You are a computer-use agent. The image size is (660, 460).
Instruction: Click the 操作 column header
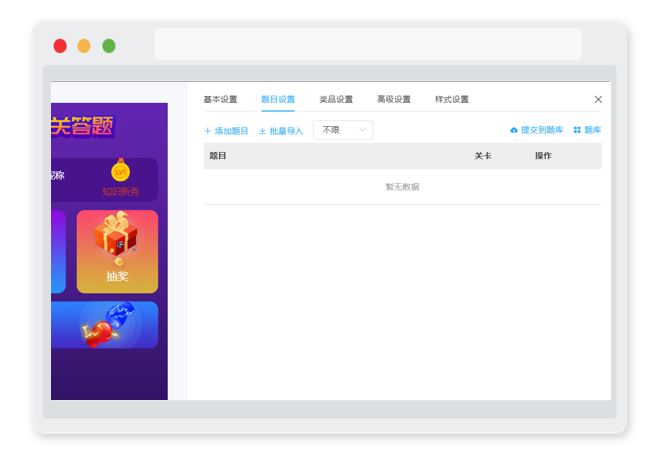543,156
